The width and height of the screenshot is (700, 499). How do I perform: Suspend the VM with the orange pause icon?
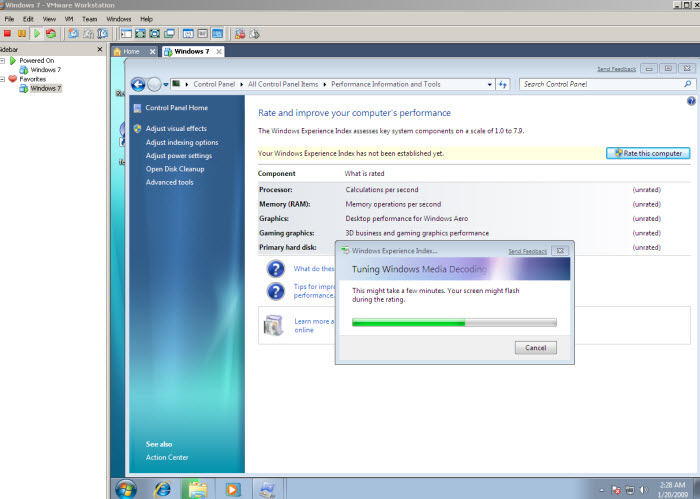pyautogui.click(x=21, y=33)
